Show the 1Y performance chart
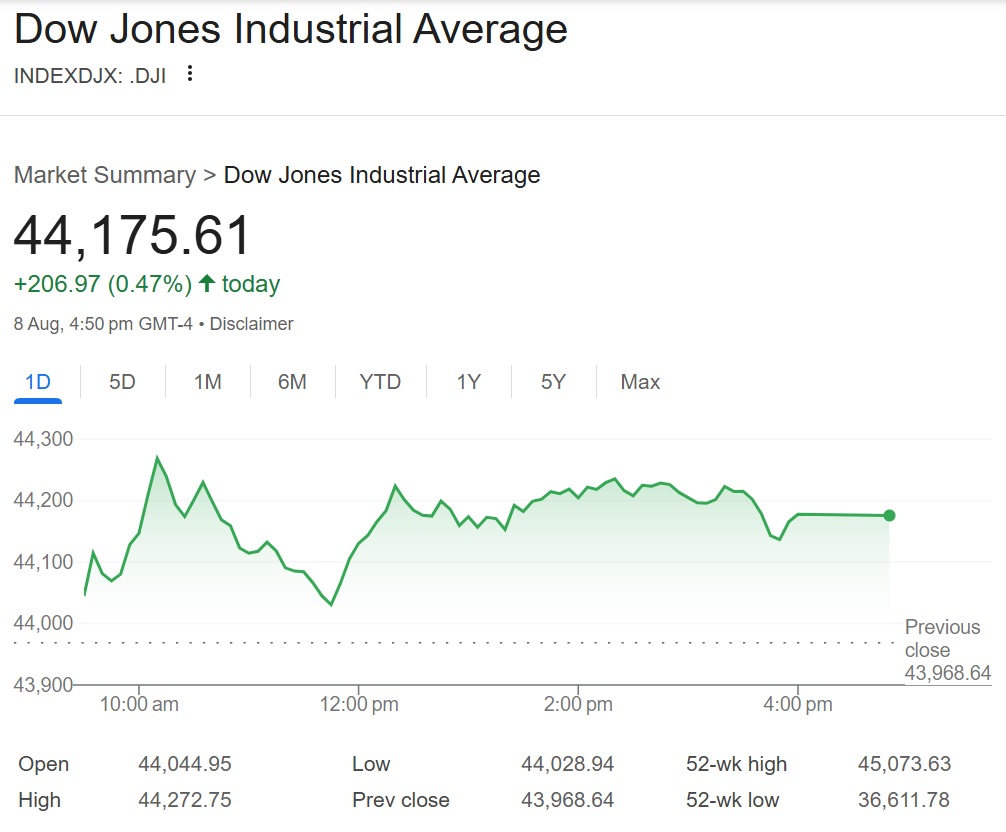 [467, 381]
